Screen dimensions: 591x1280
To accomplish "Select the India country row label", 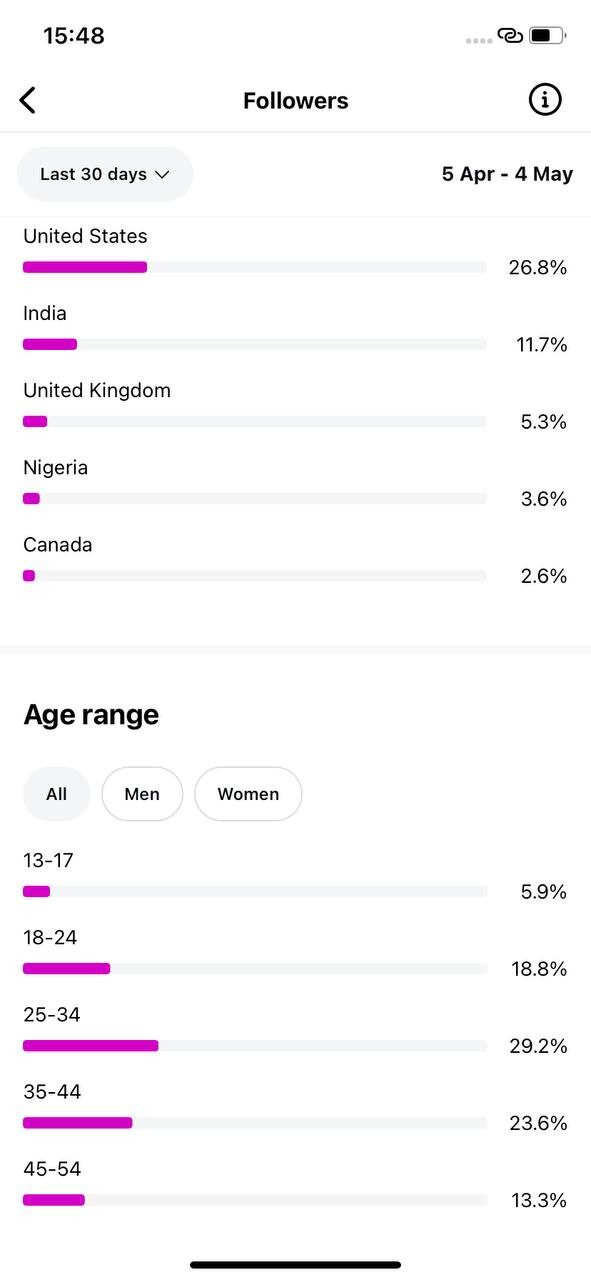I will (45, 313).
